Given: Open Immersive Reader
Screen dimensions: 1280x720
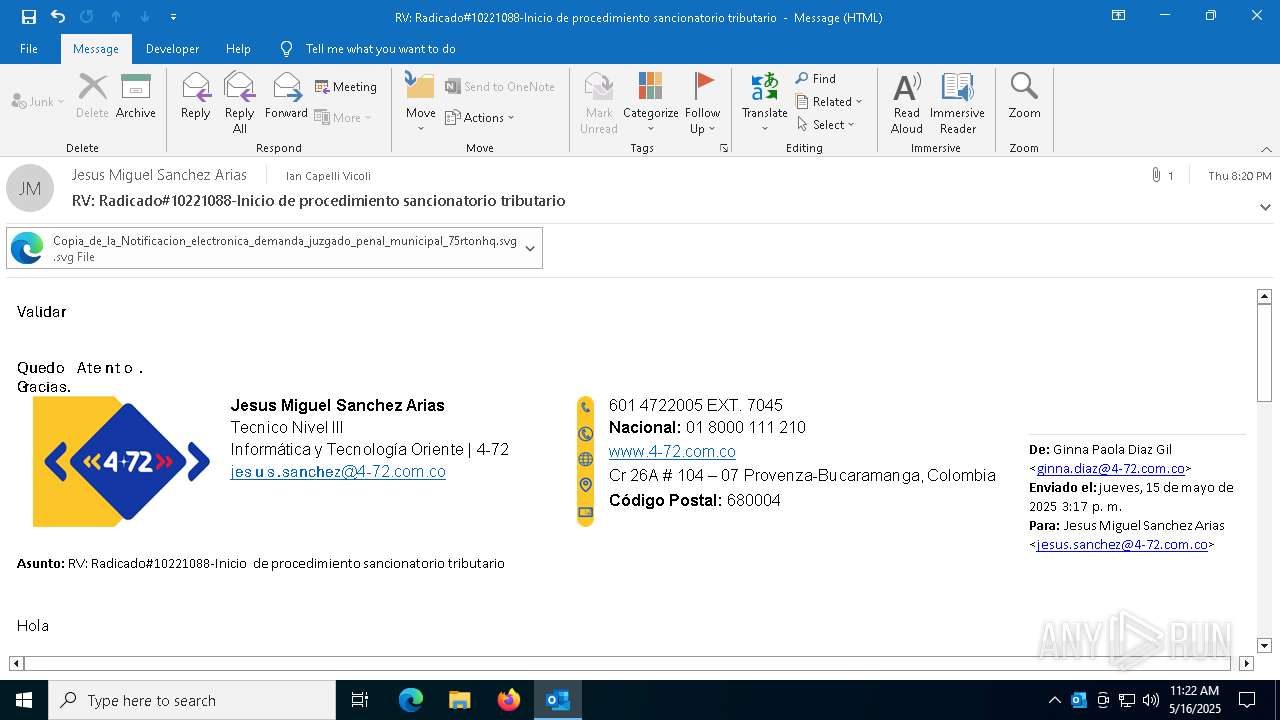Looking at the screenshot, I should tap(958, 103).
